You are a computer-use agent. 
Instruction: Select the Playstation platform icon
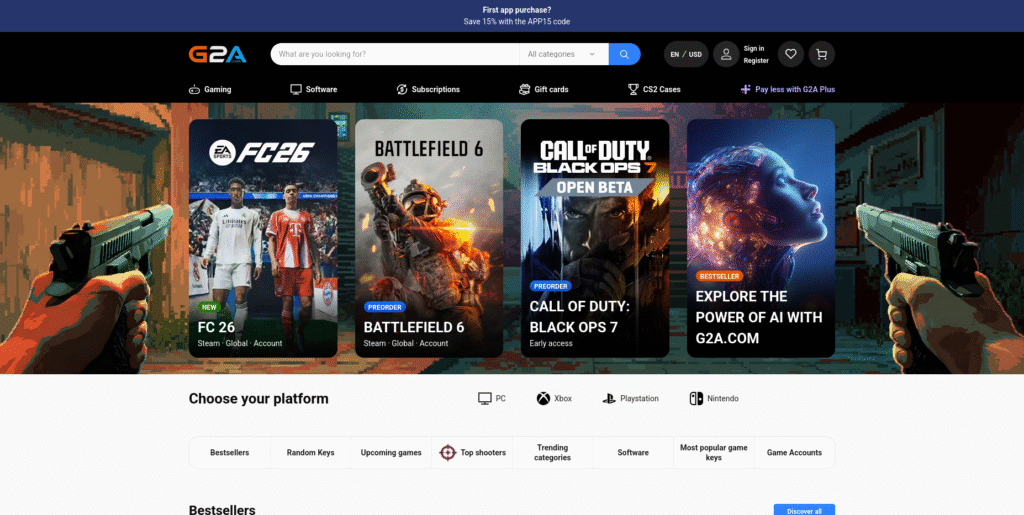point(609,399)
